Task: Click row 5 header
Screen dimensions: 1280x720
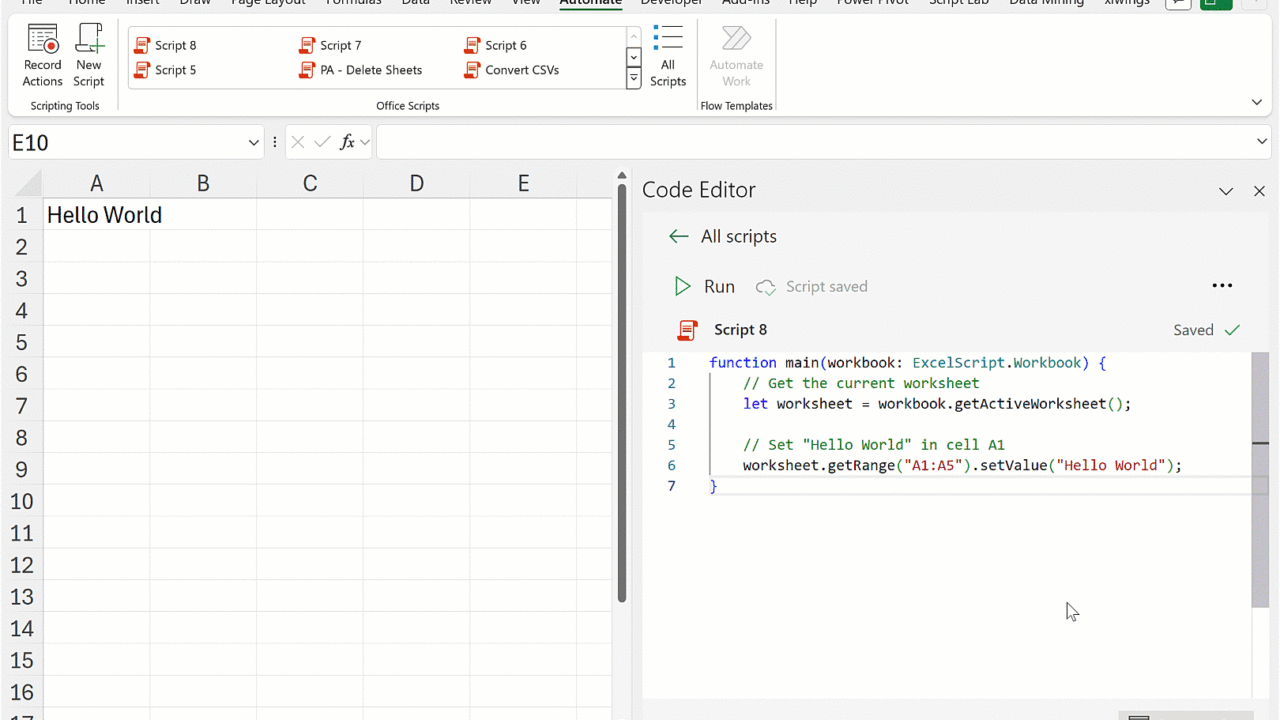Action: pos(21,343)
